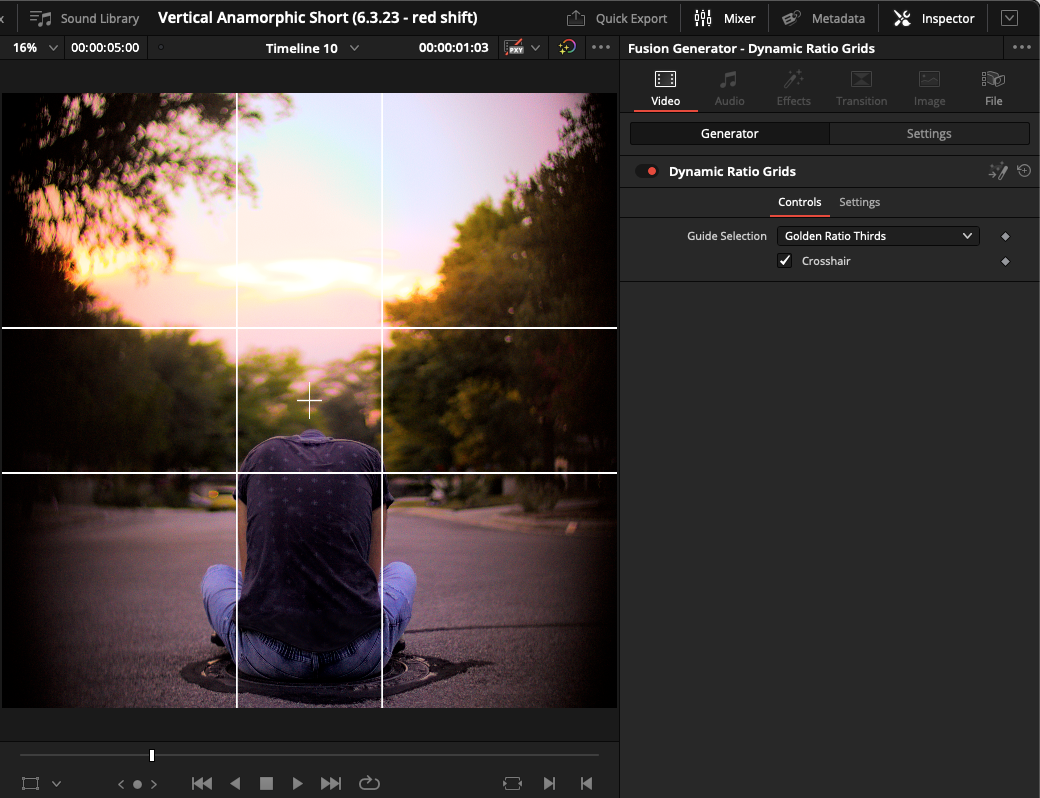Toggle the Inspector panel
This screenshot has height=798, width=1040.
pyautogui.click(x=934, y=19)
